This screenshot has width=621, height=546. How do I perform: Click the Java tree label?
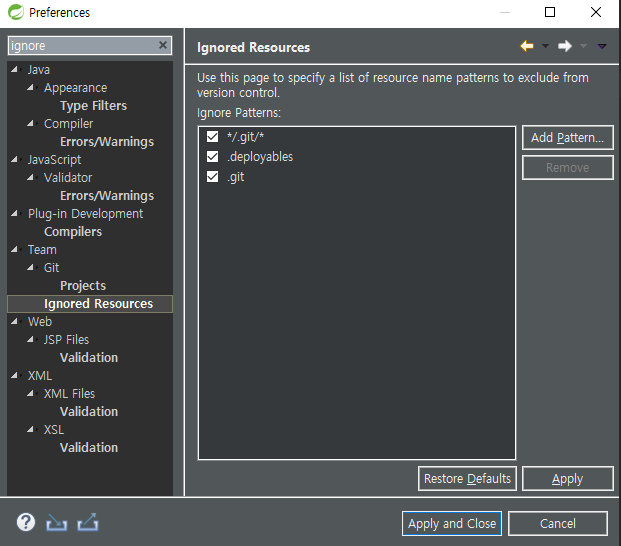pyautogui.click(x=38, y=70)
